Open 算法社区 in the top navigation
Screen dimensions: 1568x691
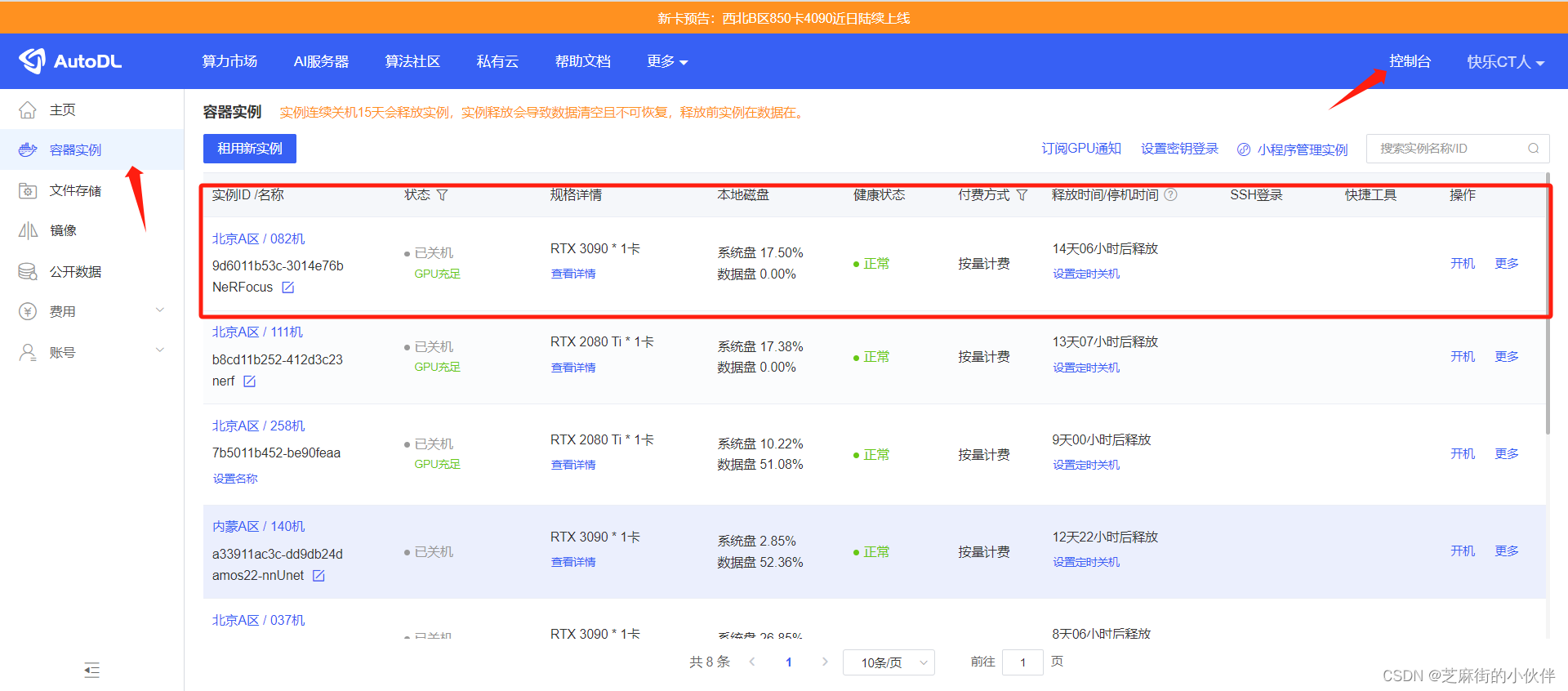[x=412, y=61]
